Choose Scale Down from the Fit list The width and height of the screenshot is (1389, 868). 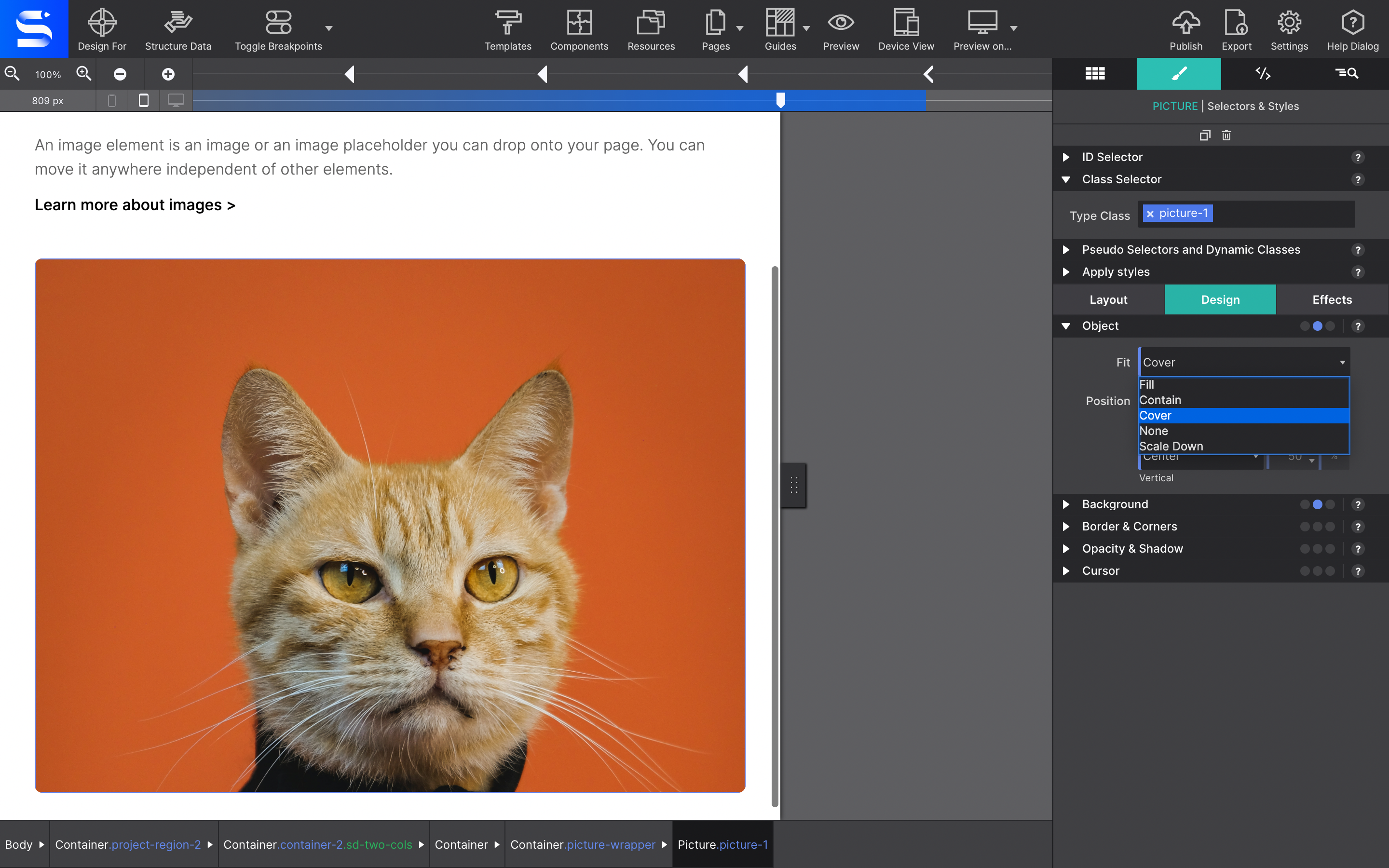coord(1244,447)
